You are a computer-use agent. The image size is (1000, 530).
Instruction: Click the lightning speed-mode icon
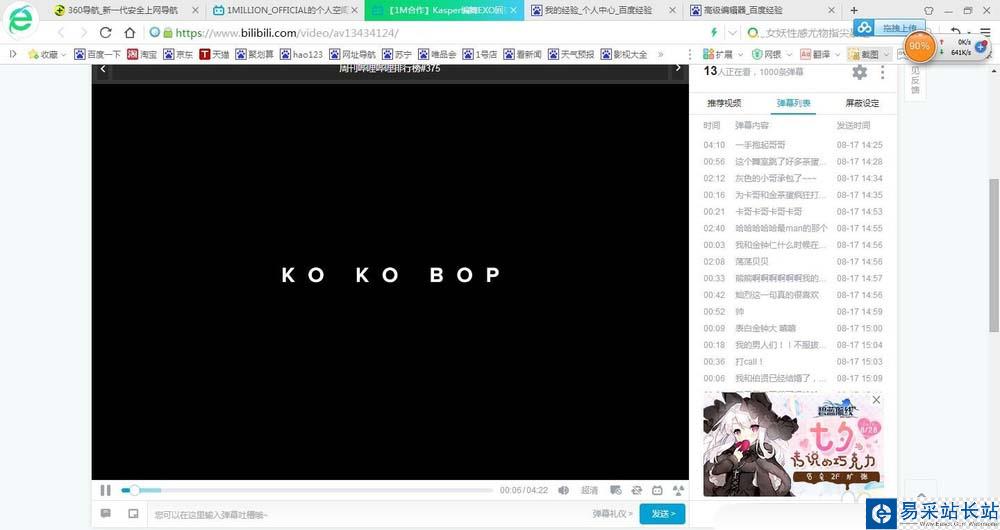(714, 33)
